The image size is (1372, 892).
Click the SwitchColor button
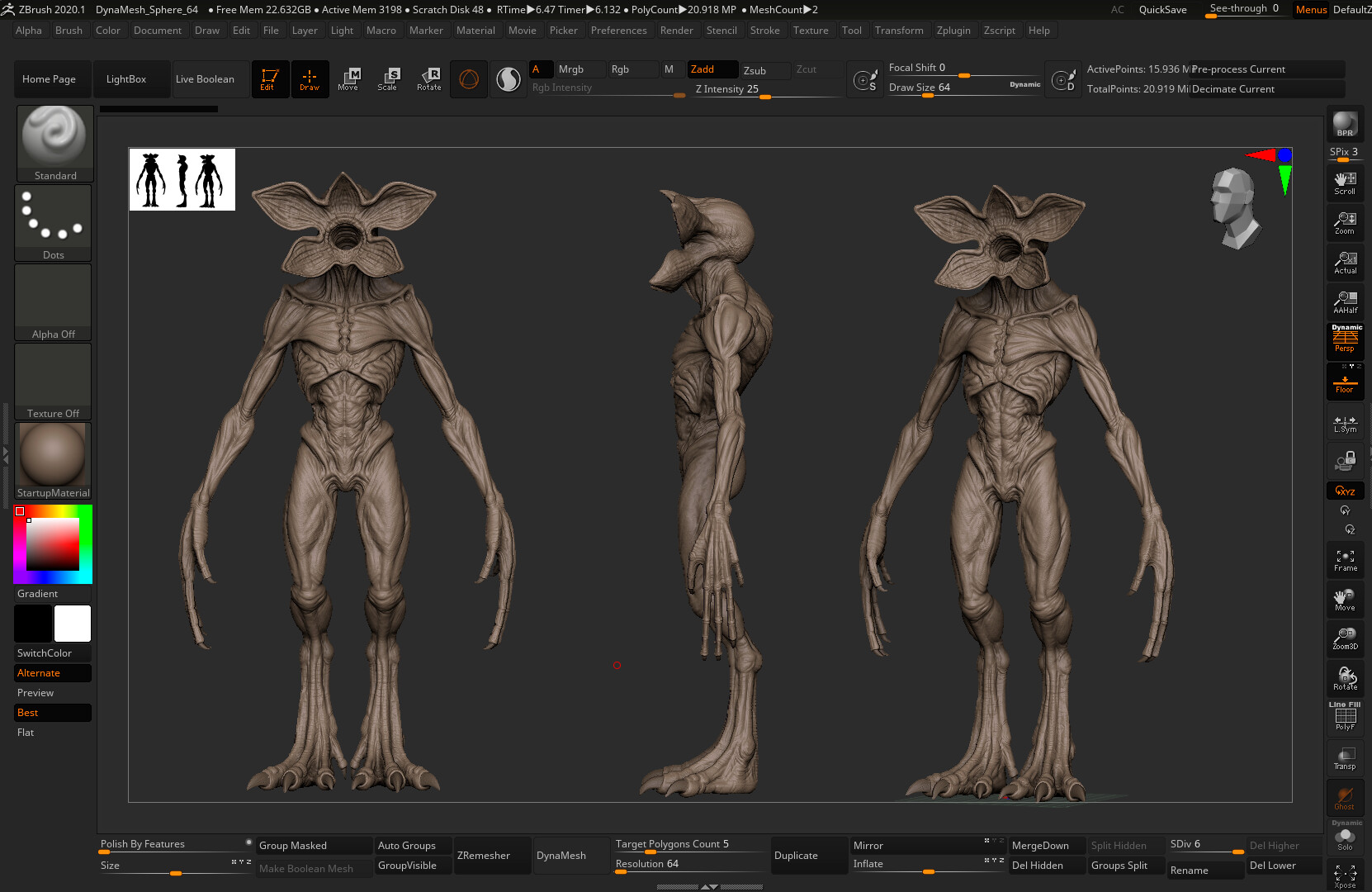(x=53, y=653)
